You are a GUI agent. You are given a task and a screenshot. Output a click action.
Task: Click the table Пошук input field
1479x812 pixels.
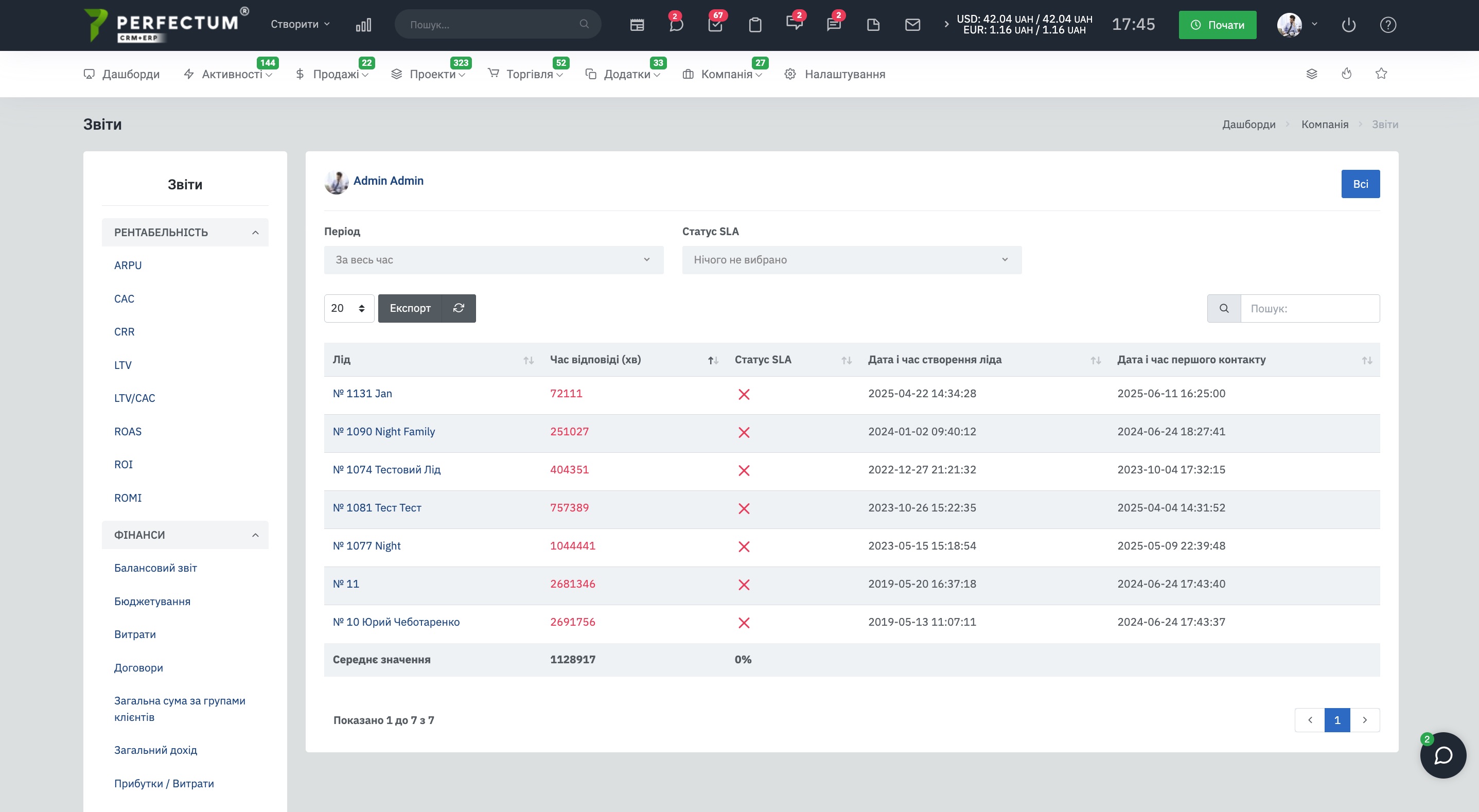1310,308
